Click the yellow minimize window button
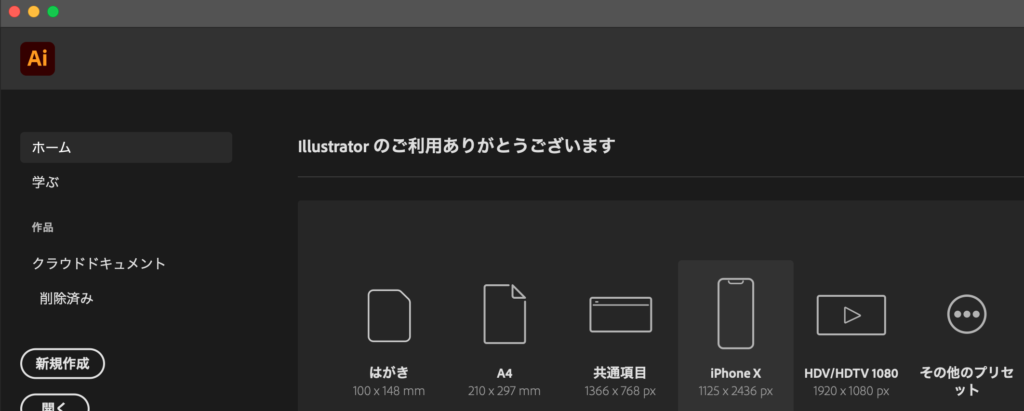The image size is (1024, 411). point(33,12)
